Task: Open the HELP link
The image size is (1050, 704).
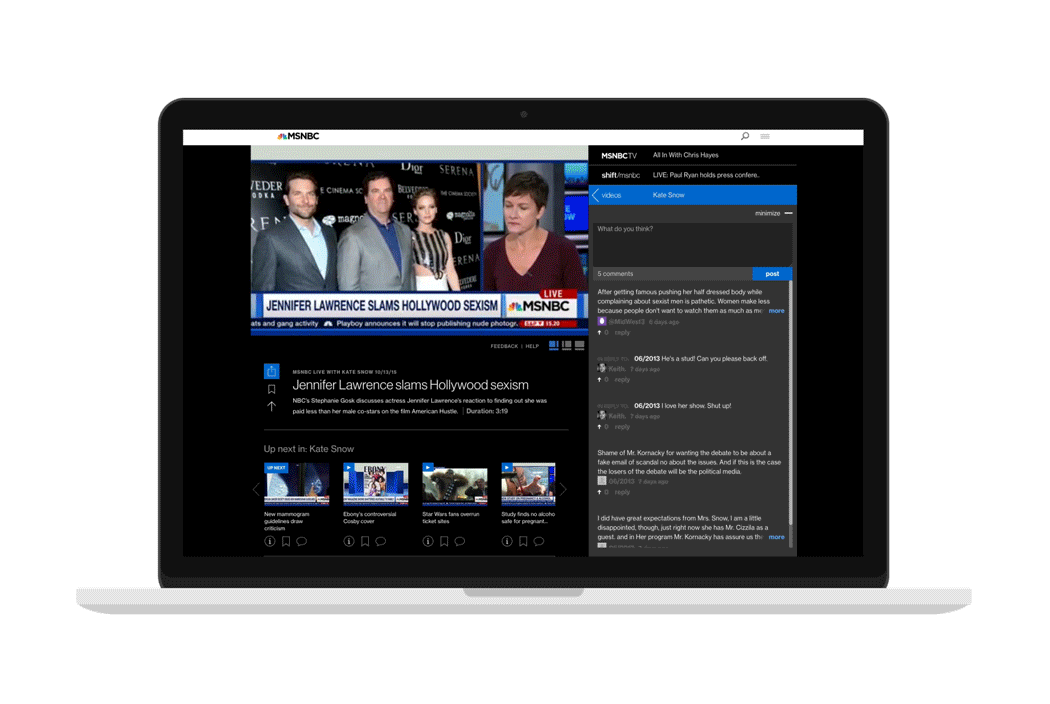Action: pyautogui.click(x=532, y=346)
